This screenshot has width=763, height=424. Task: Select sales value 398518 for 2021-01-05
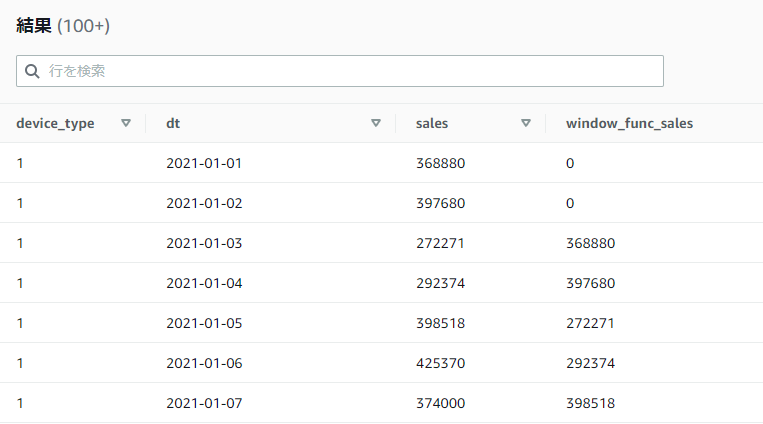(440, 323)
